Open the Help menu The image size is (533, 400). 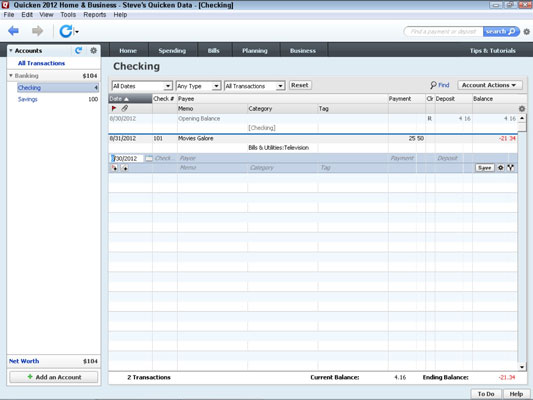(120, 15)
